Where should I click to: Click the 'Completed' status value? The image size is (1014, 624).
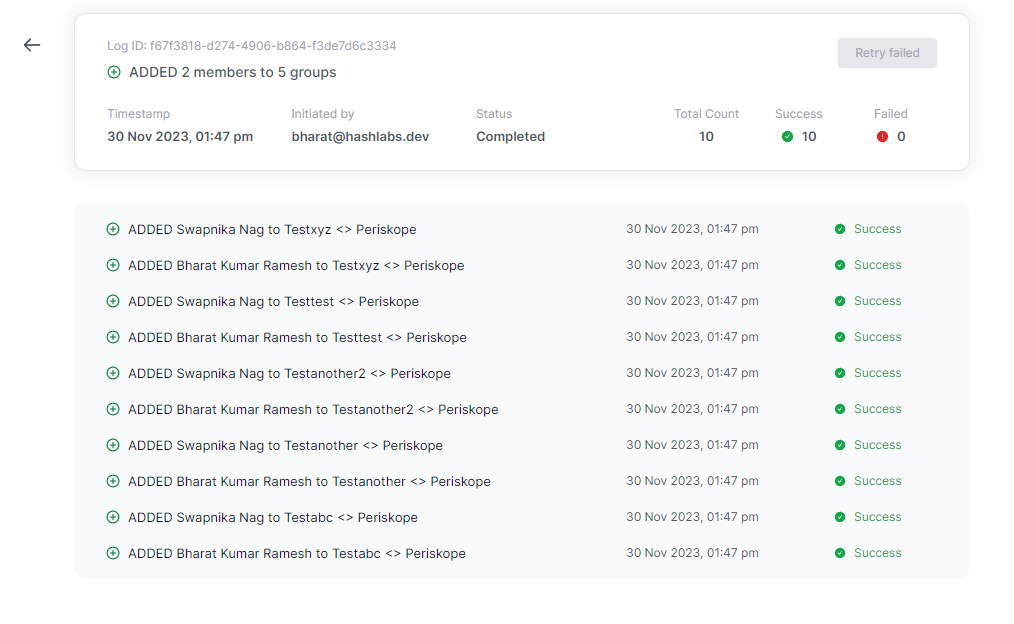pos(510,136)
